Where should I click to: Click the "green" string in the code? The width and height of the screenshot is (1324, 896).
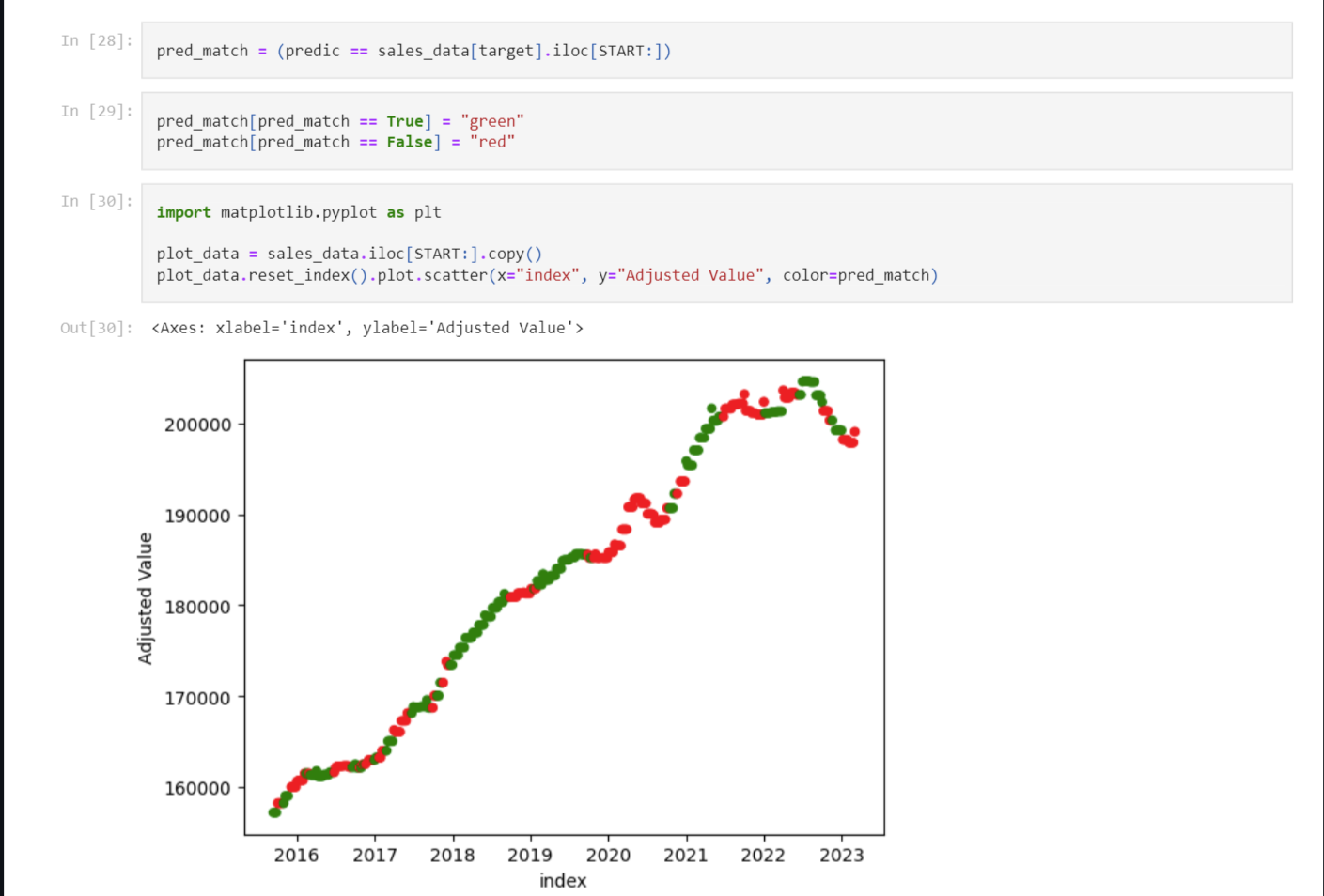point(491,121)
